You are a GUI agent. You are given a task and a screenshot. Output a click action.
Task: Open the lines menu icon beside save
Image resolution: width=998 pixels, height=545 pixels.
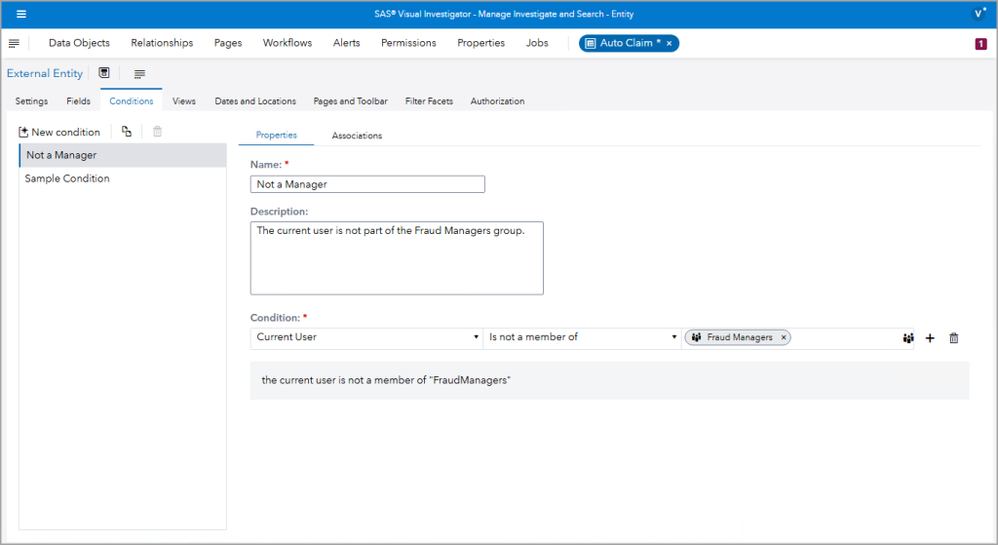(x=139, y=74)
